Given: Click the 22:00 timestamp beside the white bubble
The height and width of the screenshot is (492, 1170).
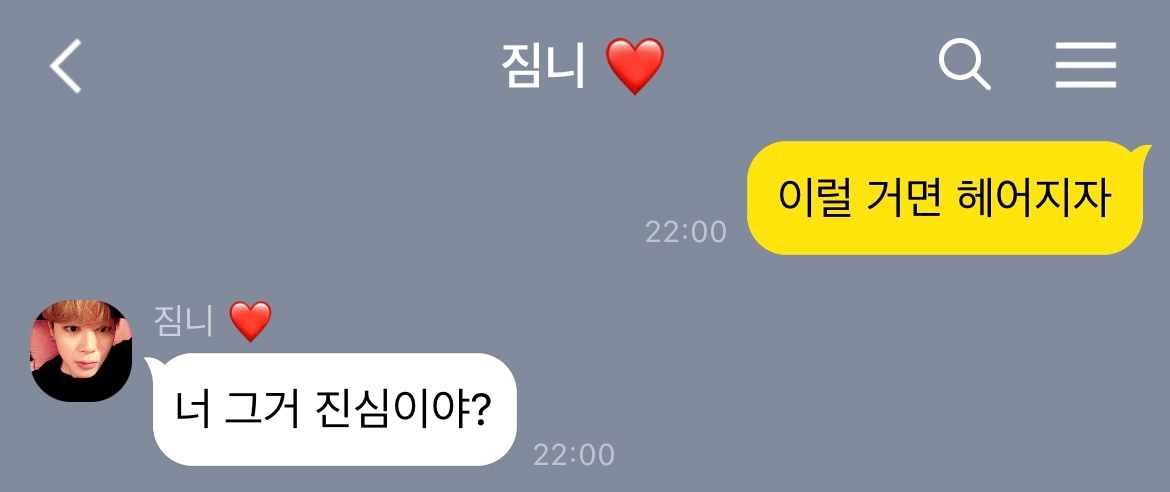Looking at the screenshot, I should pyautogui.click(x=574, y=454).
